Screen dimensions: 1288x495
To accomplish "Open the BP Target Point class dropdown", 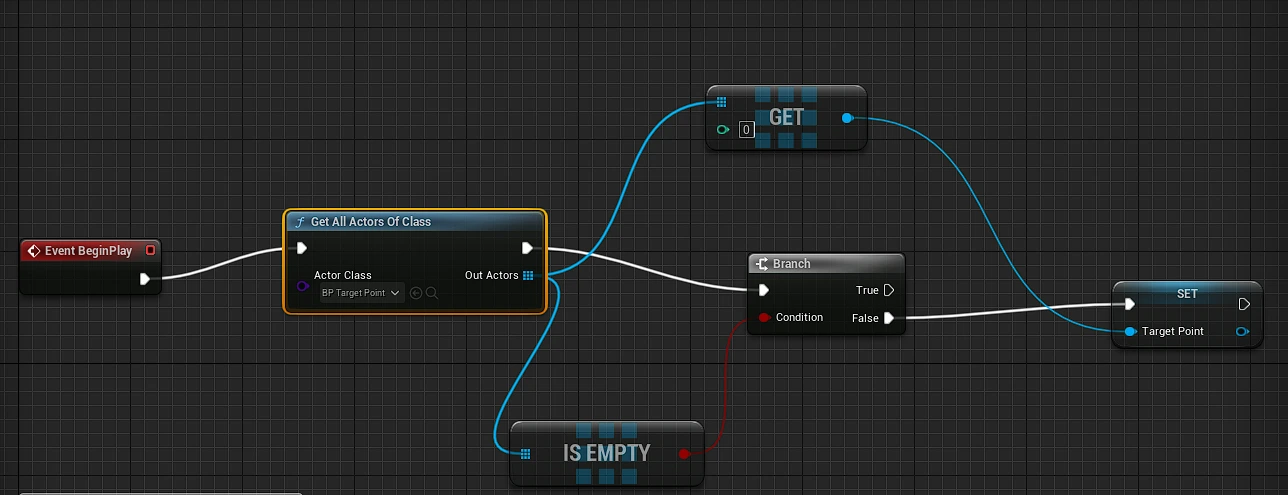I will [361, 293].
